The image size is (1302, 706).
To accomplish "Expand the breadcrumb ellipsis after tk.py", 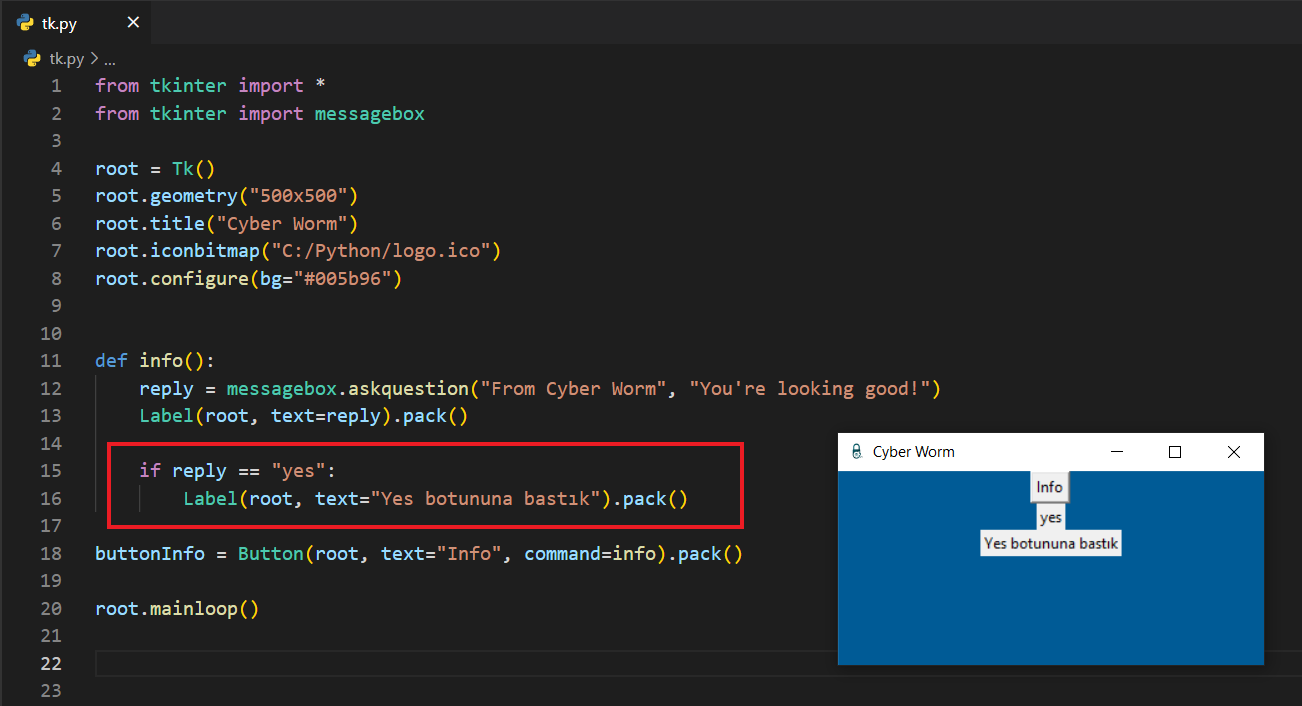I will [x=110, y=58].
